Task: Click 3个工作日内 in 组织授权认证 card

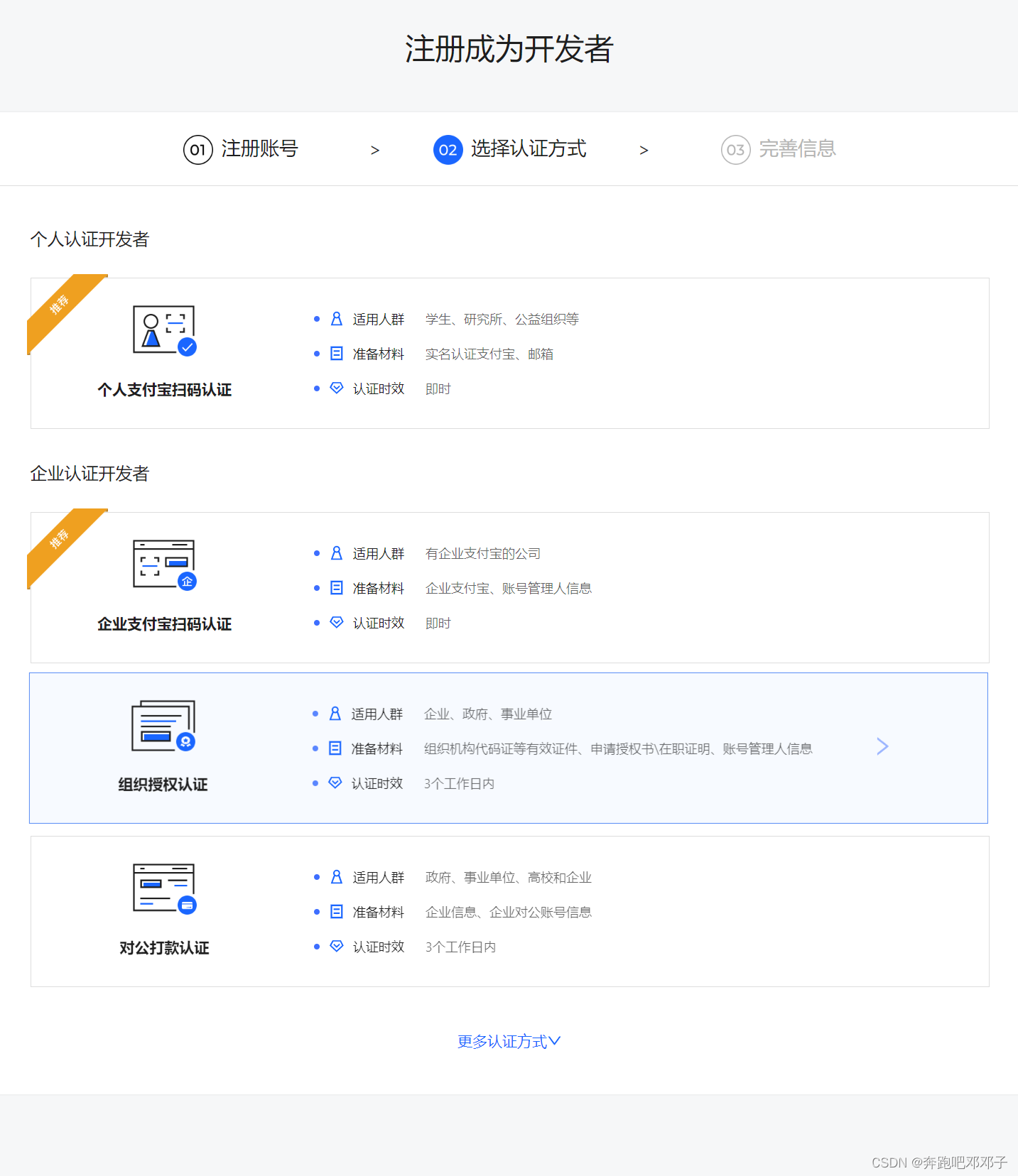Action: tap(459, 784)
